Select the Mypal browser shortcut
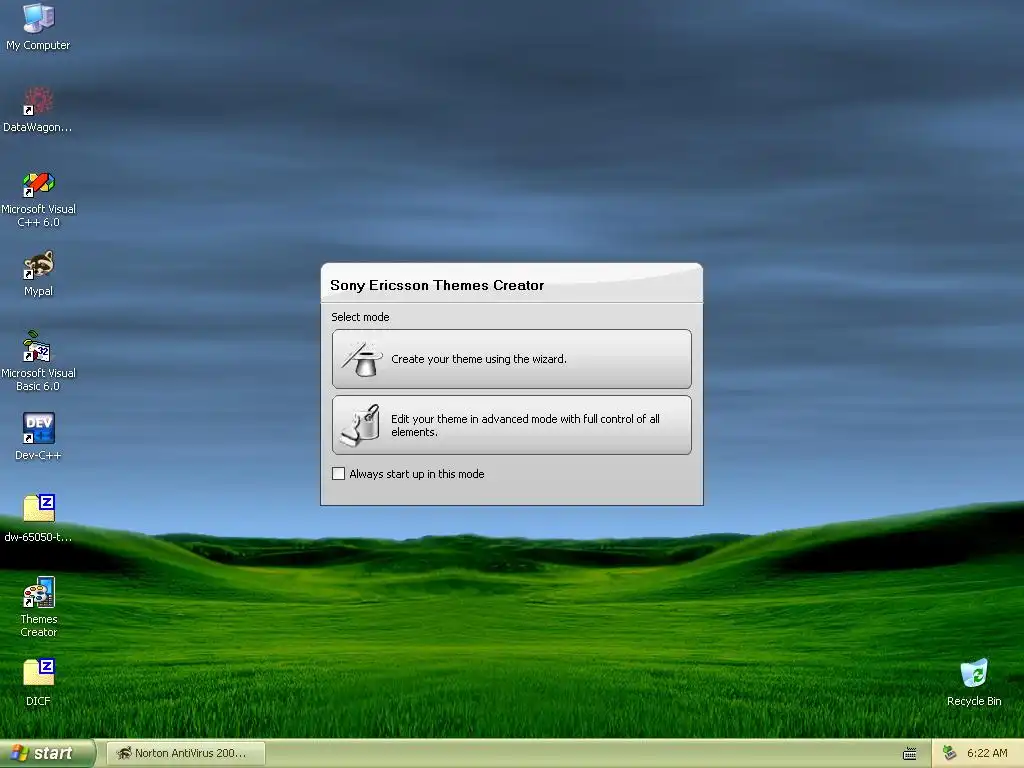Image resolution: width=1024 pixels, height=768 pixels. (38, 274)
